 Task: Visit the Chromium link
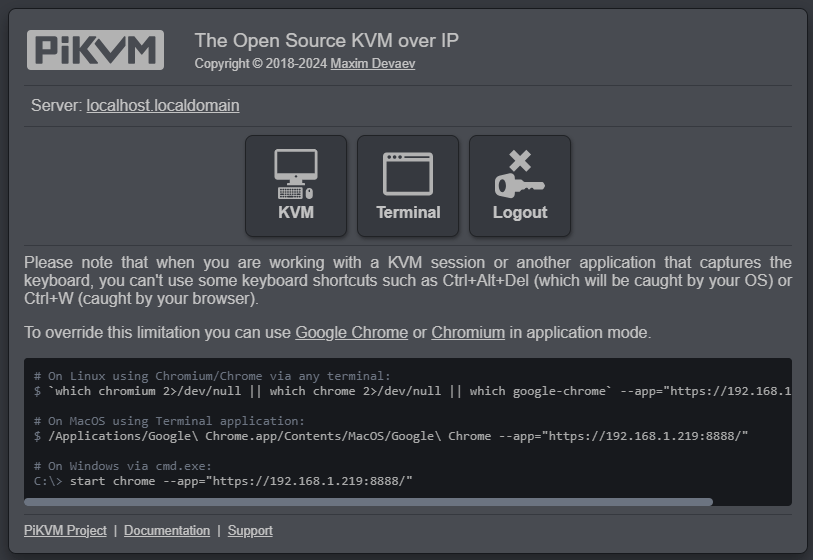467,332
